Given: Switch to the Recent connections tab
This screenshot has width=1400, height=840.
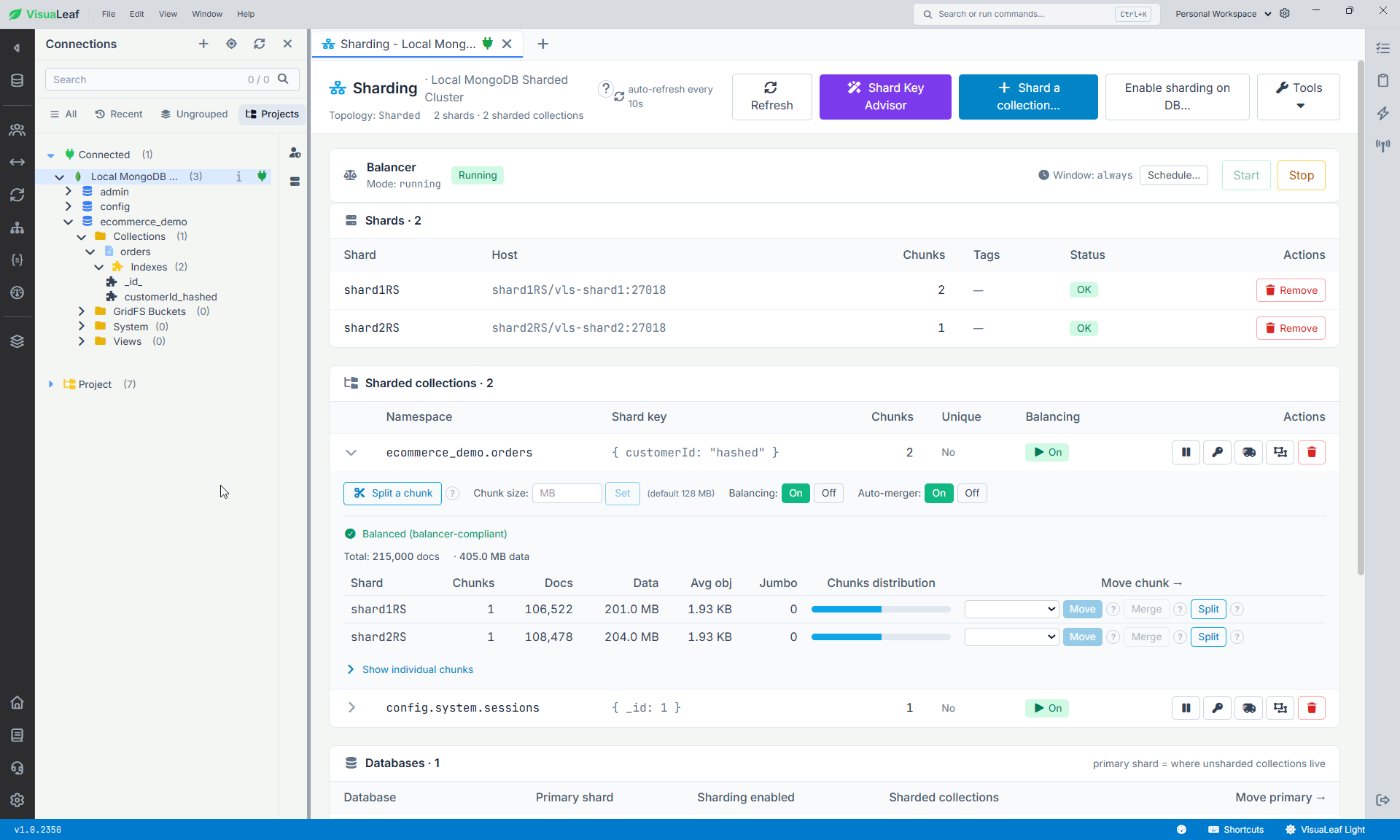Looking at the screenshot, I should (119, 114).
